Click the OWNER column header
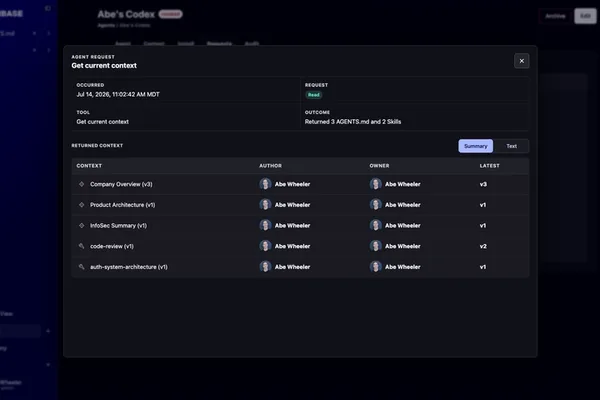 (x=379, y=166)
